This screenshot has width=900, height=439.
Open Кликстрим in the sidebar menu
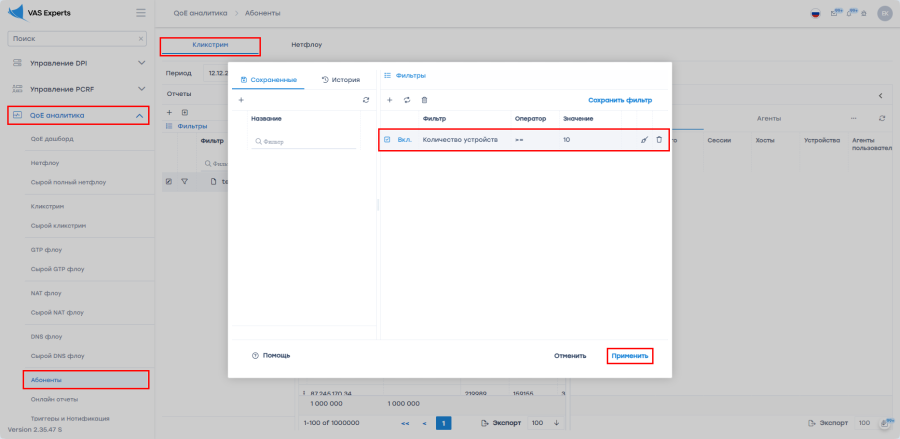[47, 206]
